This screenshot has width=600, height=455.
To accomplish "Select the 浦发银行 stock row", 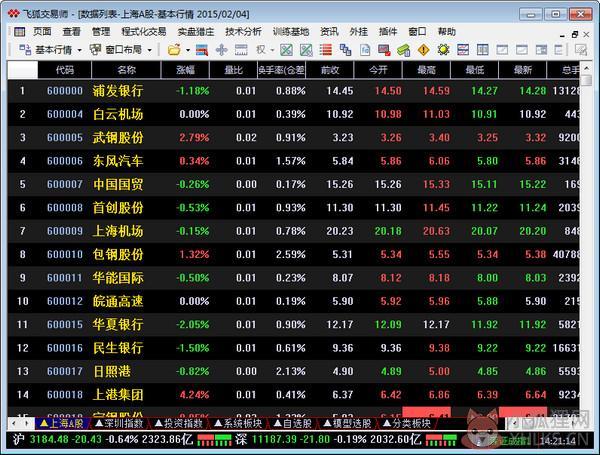I will click(293, 91).
